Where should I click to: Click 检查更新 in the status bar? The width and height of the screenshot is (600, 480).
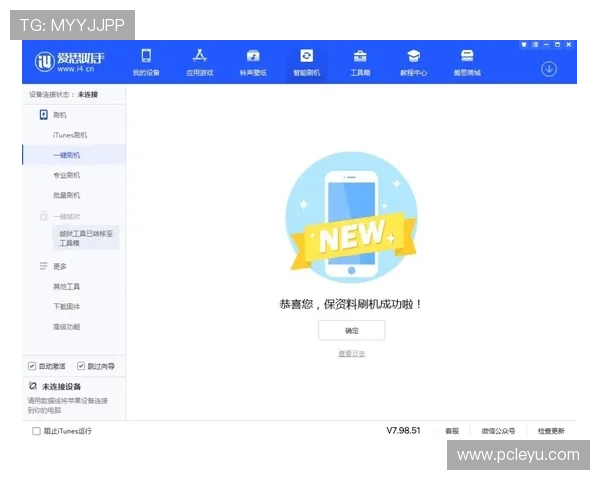[x=551, y=431]
